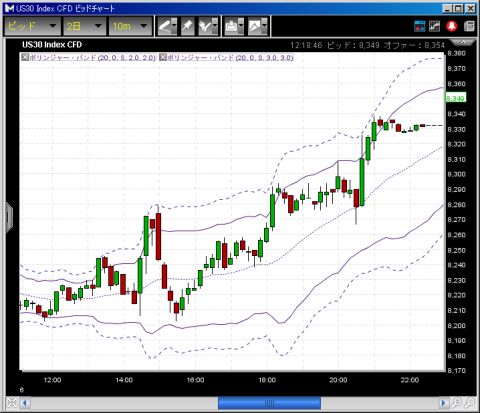
Task: Click the first magnifier zoom icon
Action: [456, 403]
